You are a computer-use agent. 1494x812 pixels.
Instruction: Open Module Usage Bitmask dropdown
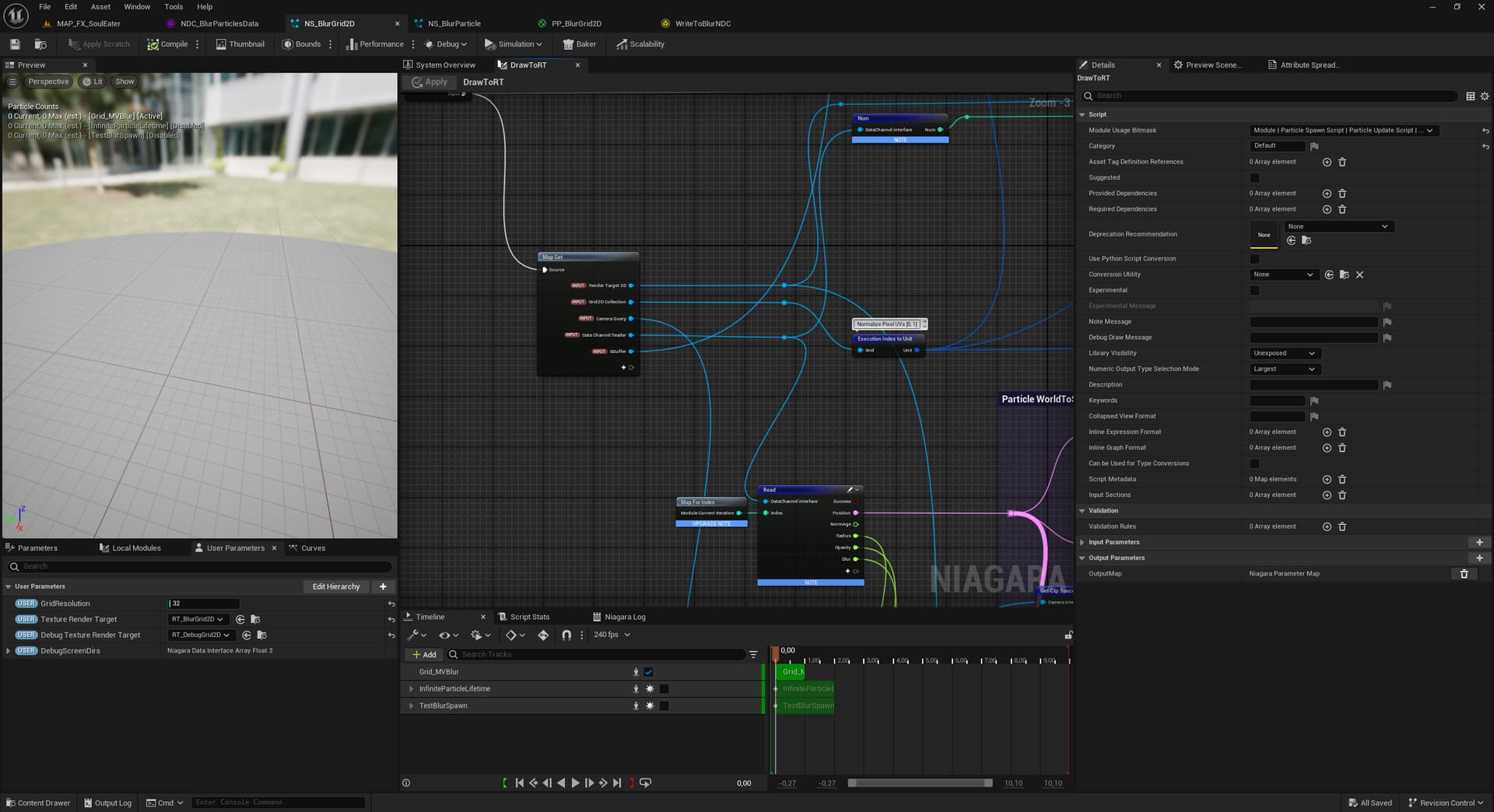click(1343, 131)
